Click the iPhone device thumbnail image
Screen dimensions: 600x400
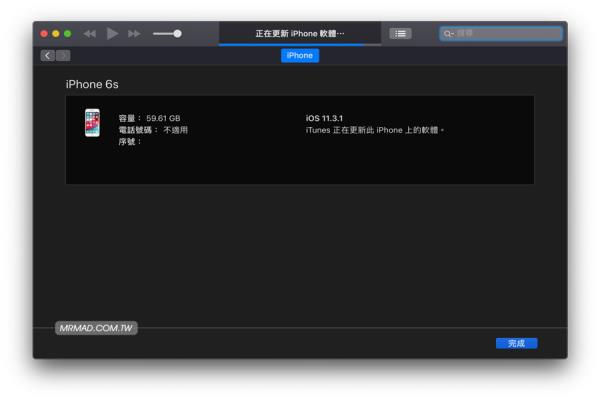[92, 123]
